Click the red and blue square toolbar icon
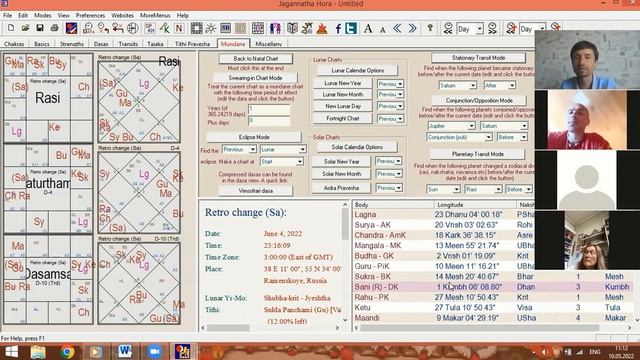 71,28
